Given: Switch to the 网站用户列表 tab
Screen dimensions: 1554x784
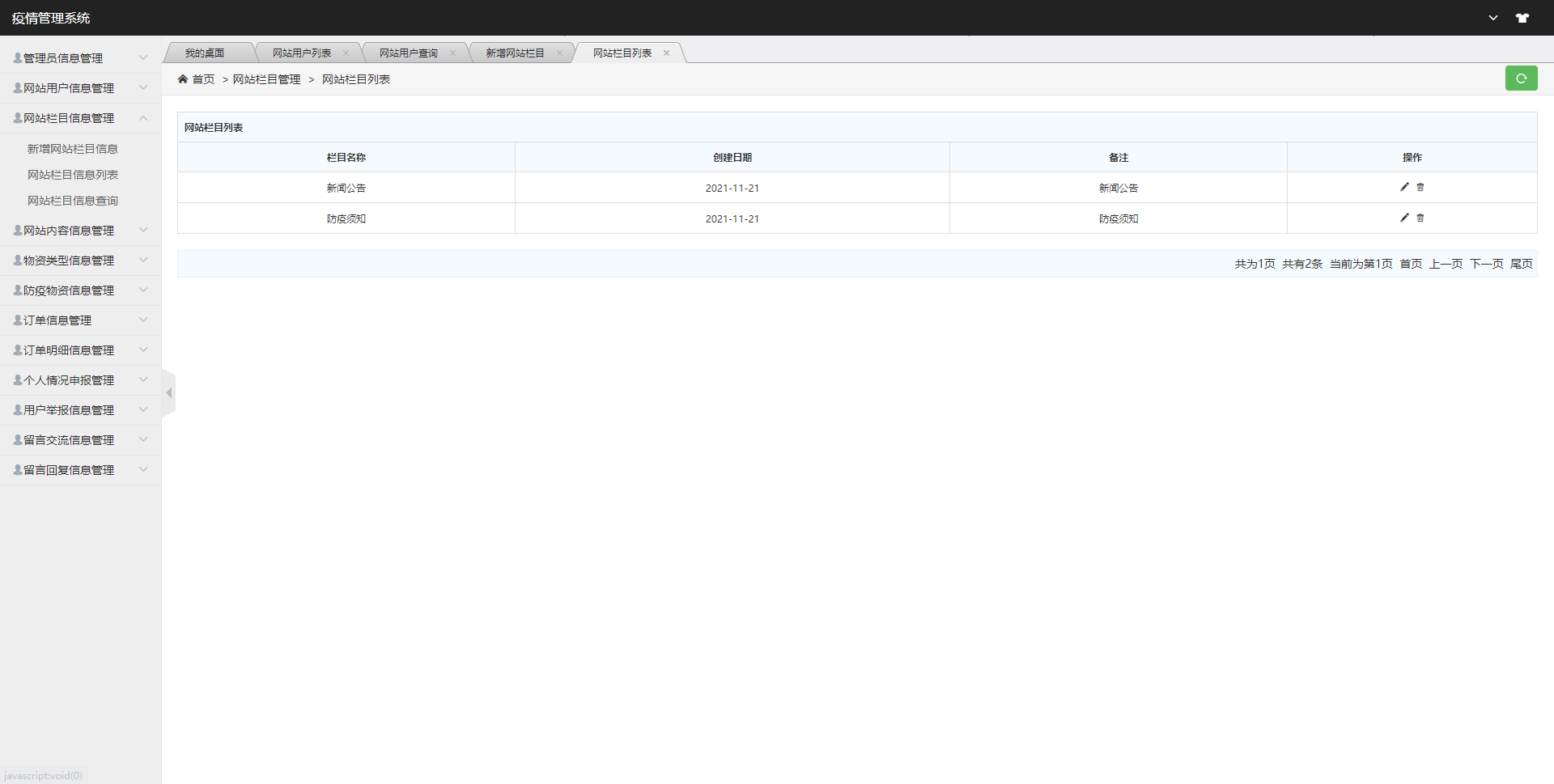Looking at the screenshot, I should click(x=302, y=53).
